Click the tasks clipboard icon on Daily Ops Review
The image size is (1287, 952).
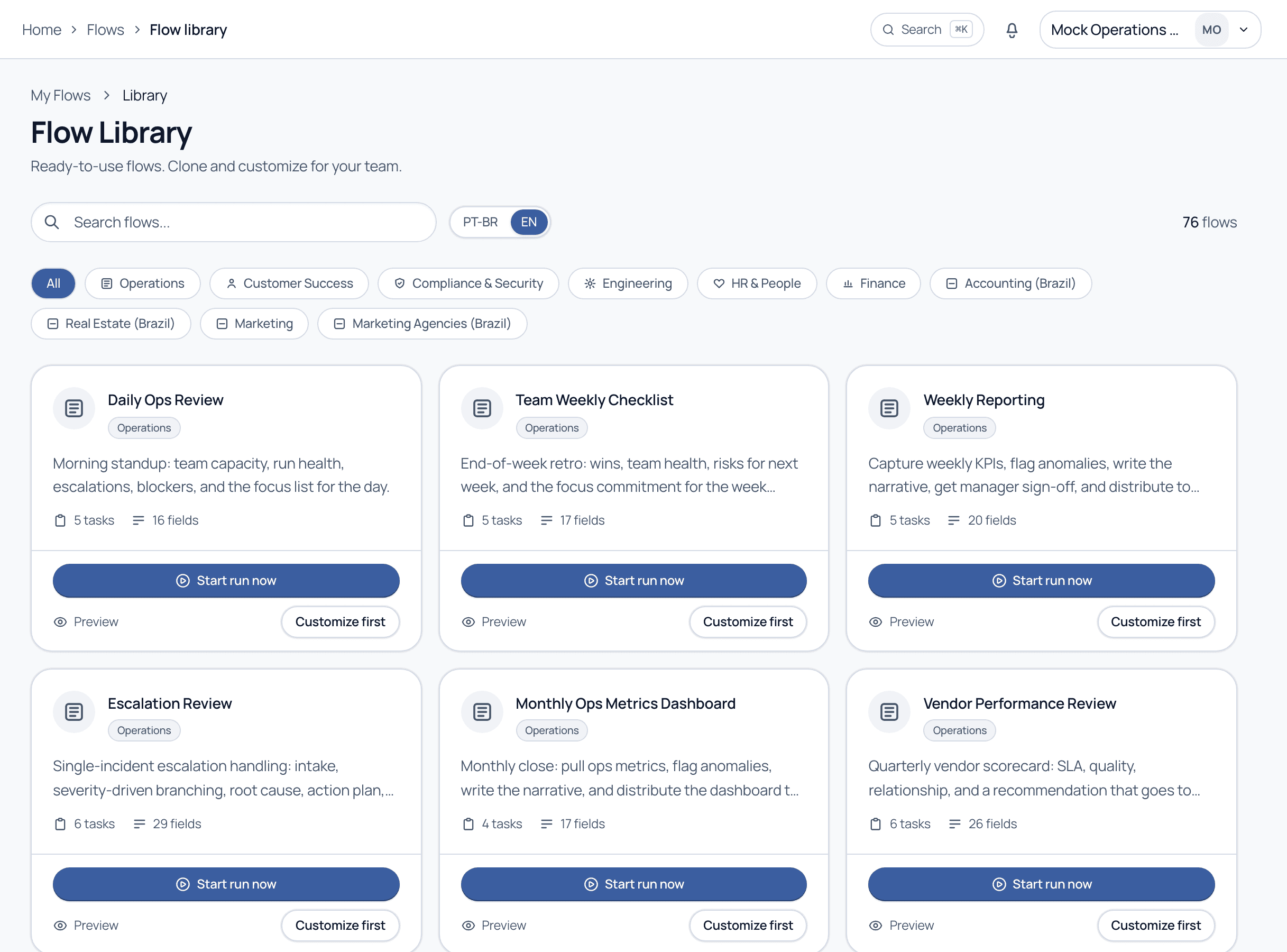[x=60, y=520]
